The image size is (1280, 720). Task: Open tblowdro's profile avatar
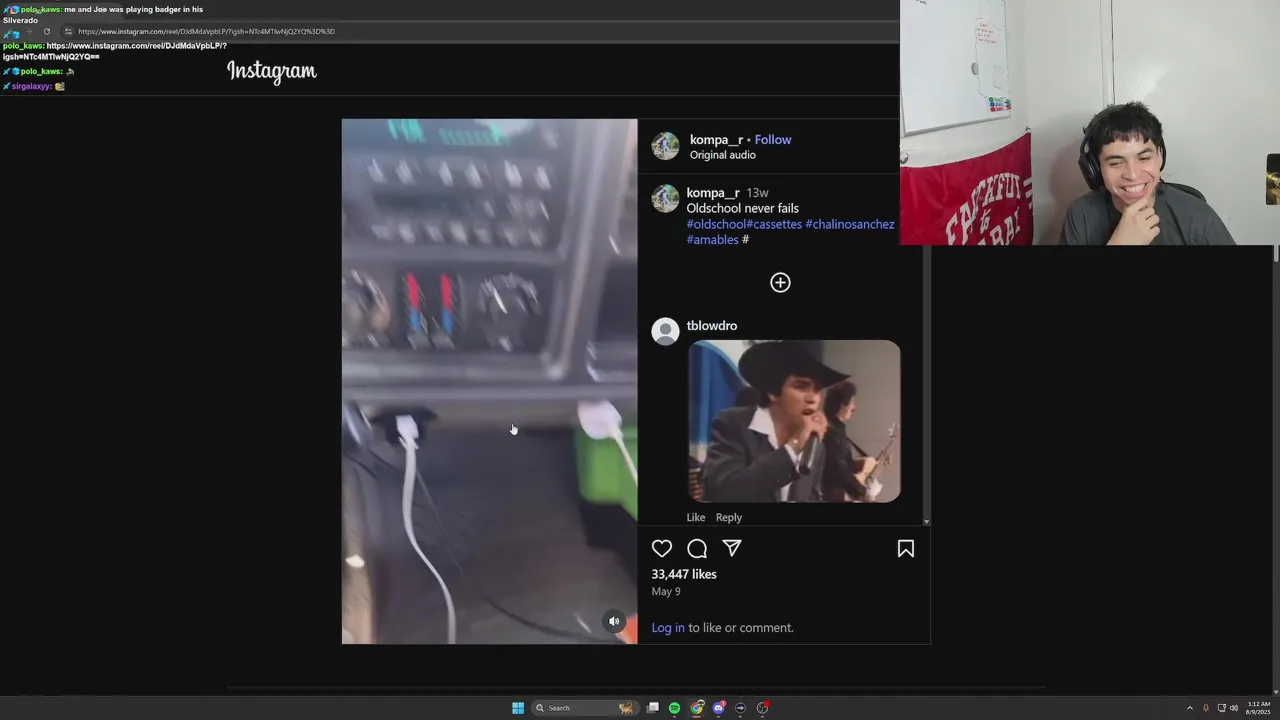[665, 331]
